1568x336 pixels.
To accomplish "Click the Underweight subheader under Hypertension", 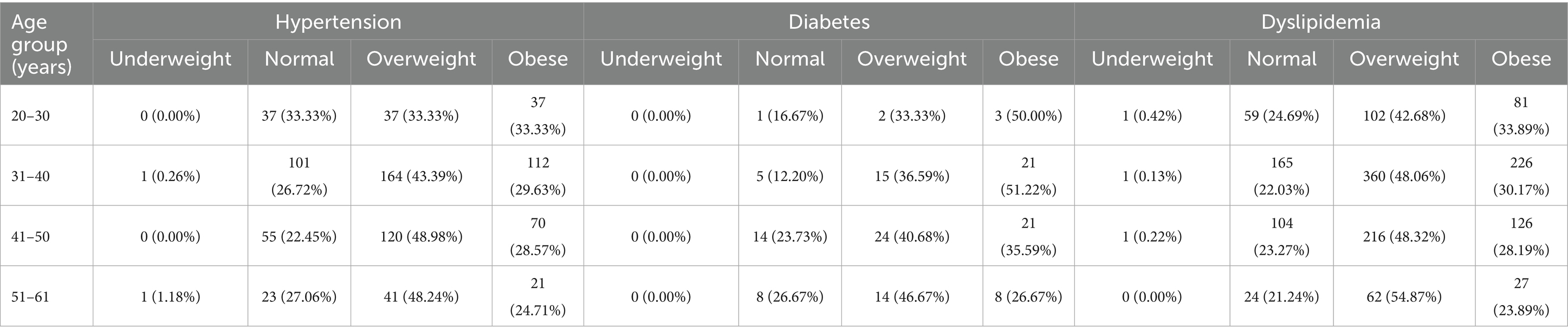I will 170,59.
